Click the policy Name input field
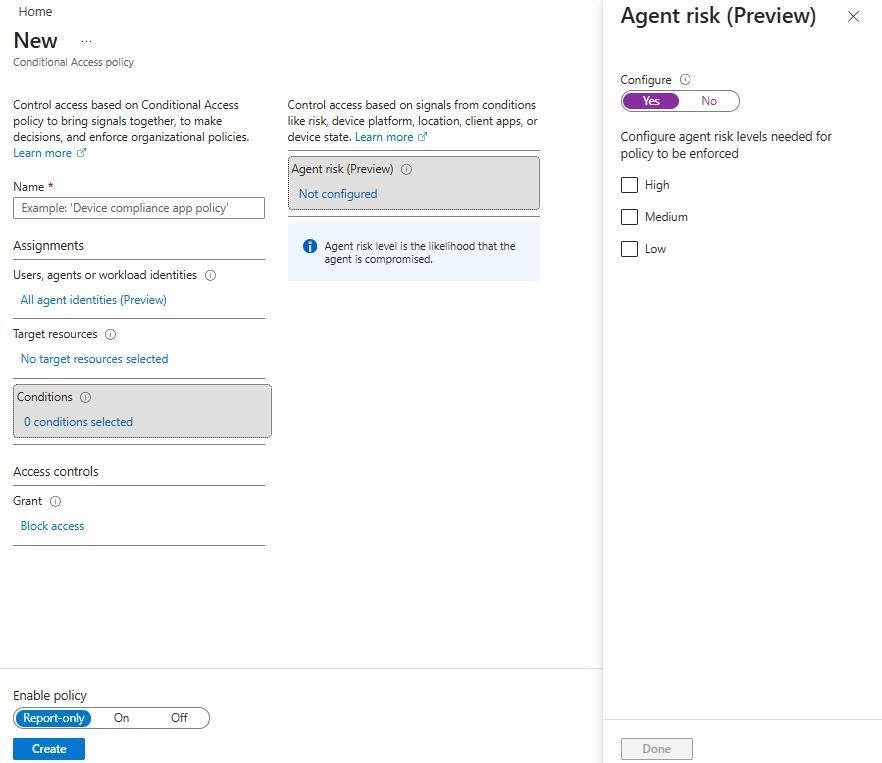The image size is (882, 763). pos(139,208)
